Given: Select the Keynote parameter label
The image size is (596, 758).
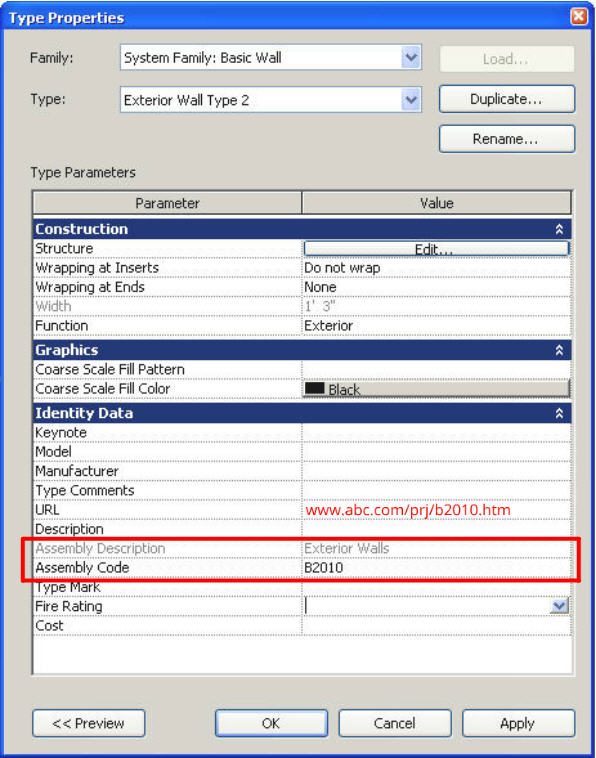Looking at the screenshot, I should pos(61,433).
